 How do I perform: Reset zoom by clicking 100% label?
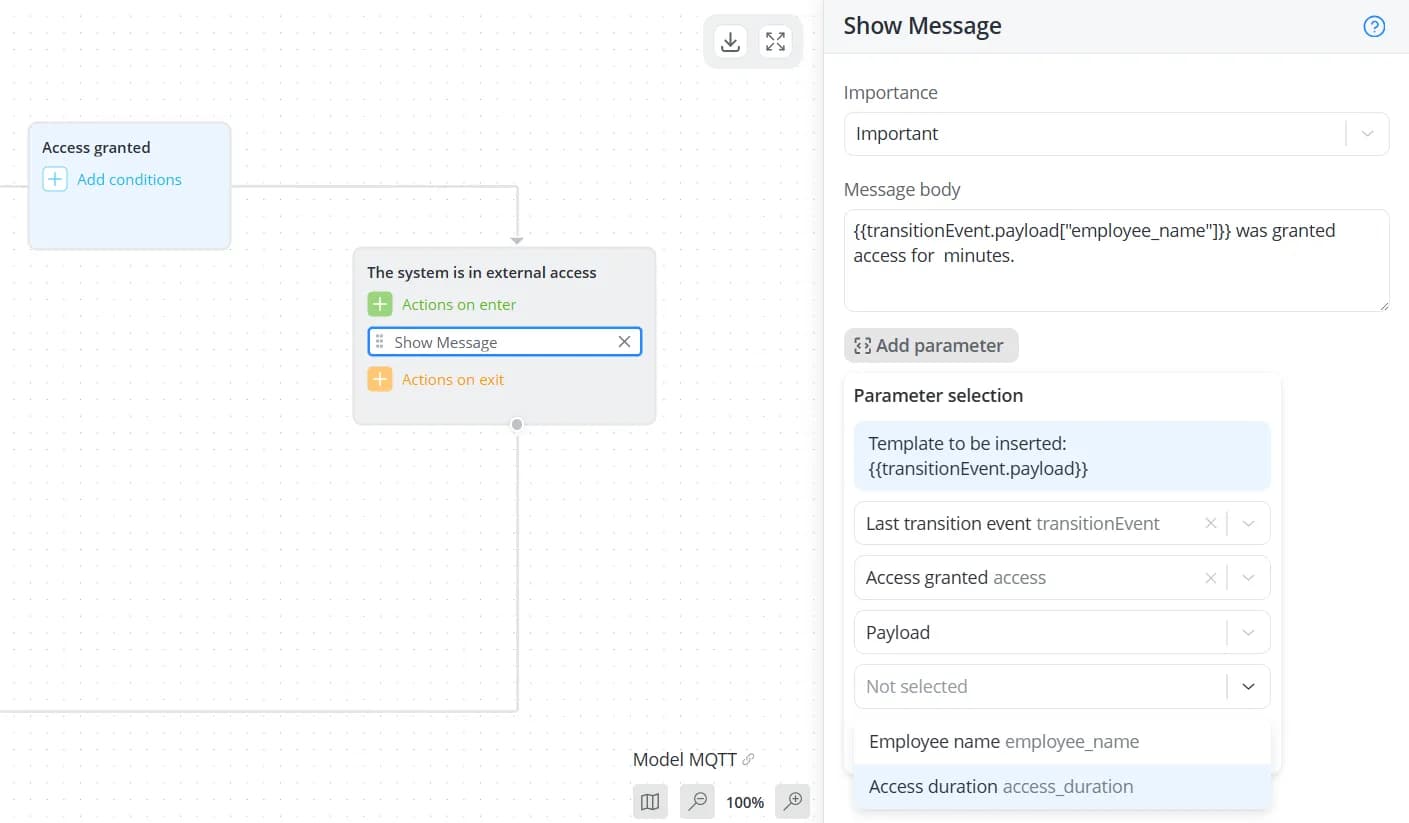pos(745,802)
